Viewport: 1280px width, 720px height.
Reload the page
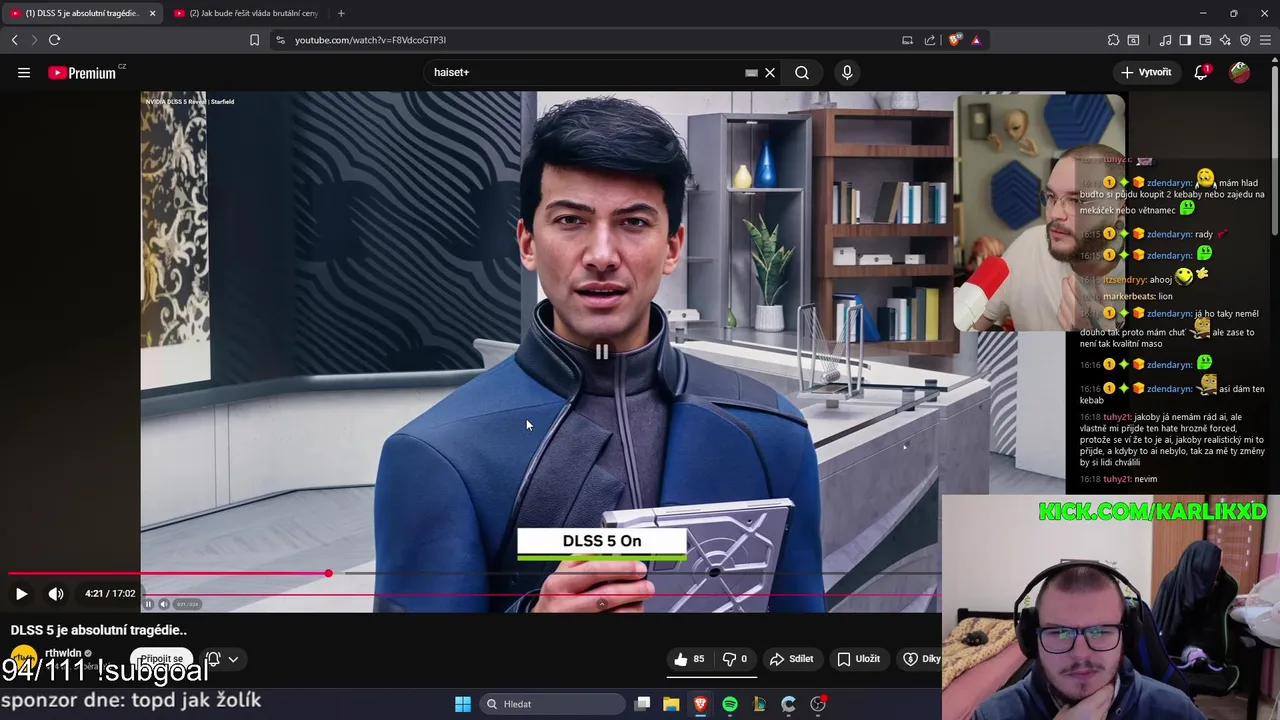pyautogui.click(x=54, y=40)
